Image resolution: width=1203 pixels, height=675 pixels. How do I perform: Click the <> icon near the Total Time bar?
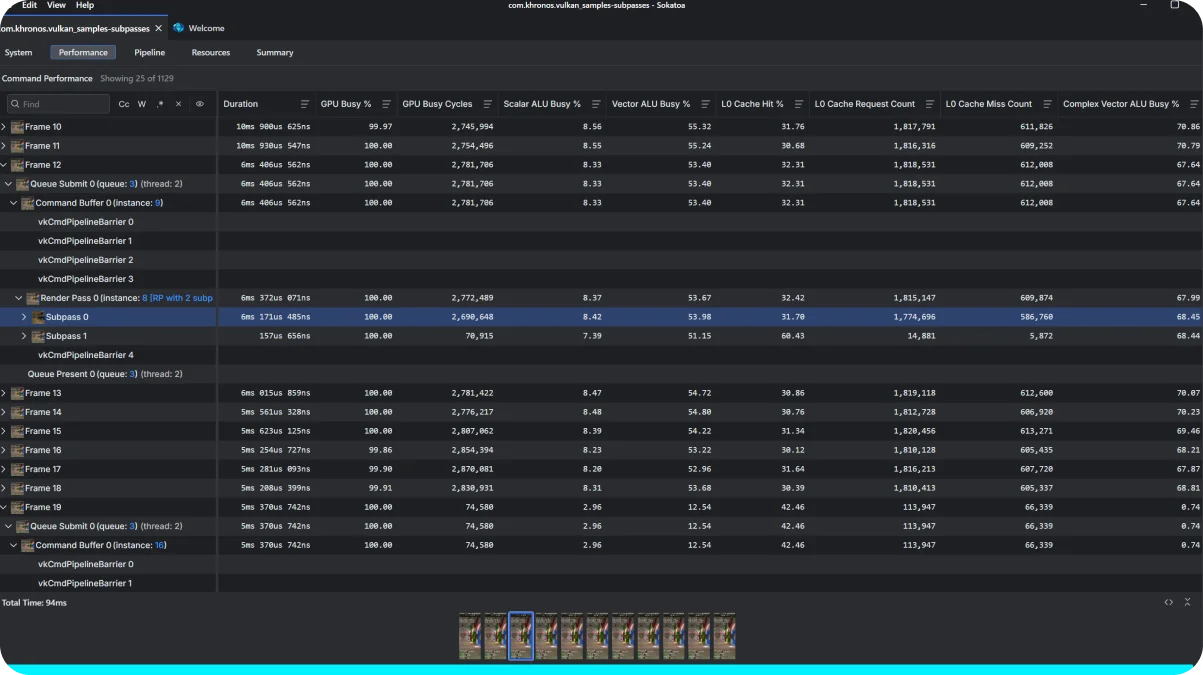[x=1167, y=602]
